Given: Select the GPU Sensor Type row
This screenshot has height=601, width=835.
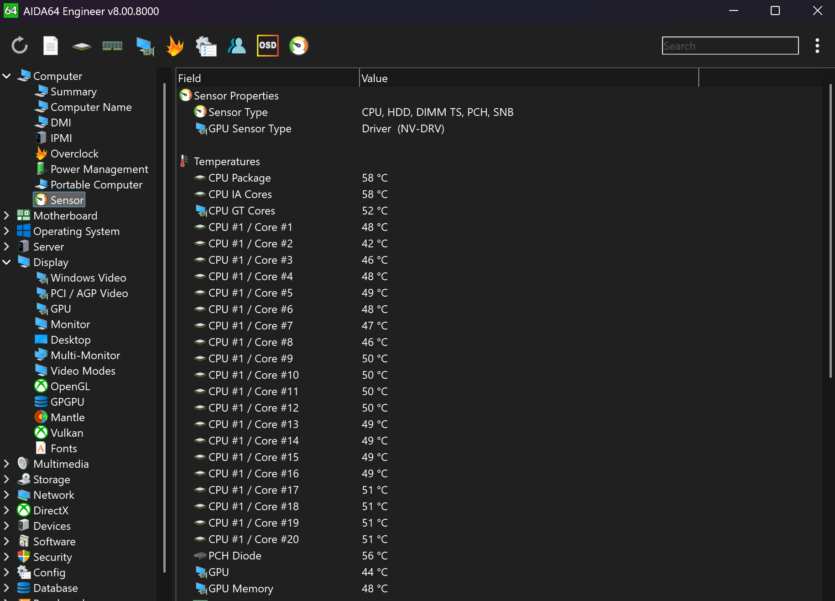Looking at the screenshot, I should pyautogui.click(x=501, y=128).
